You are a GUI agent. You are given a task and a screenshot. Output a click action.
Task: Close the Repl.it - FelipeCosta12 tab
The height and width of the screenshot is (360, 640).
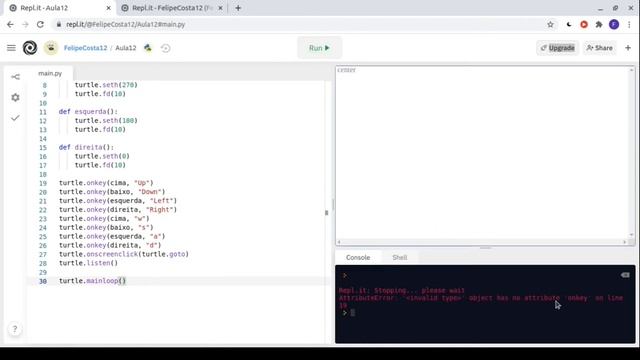click(x=220, y=8)
